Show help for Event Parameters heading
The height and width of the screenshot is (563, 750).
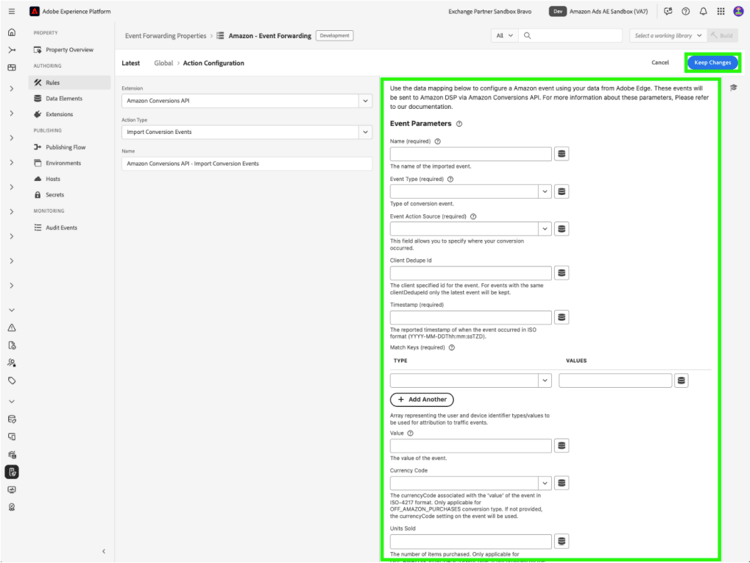(x=459, y=124)
